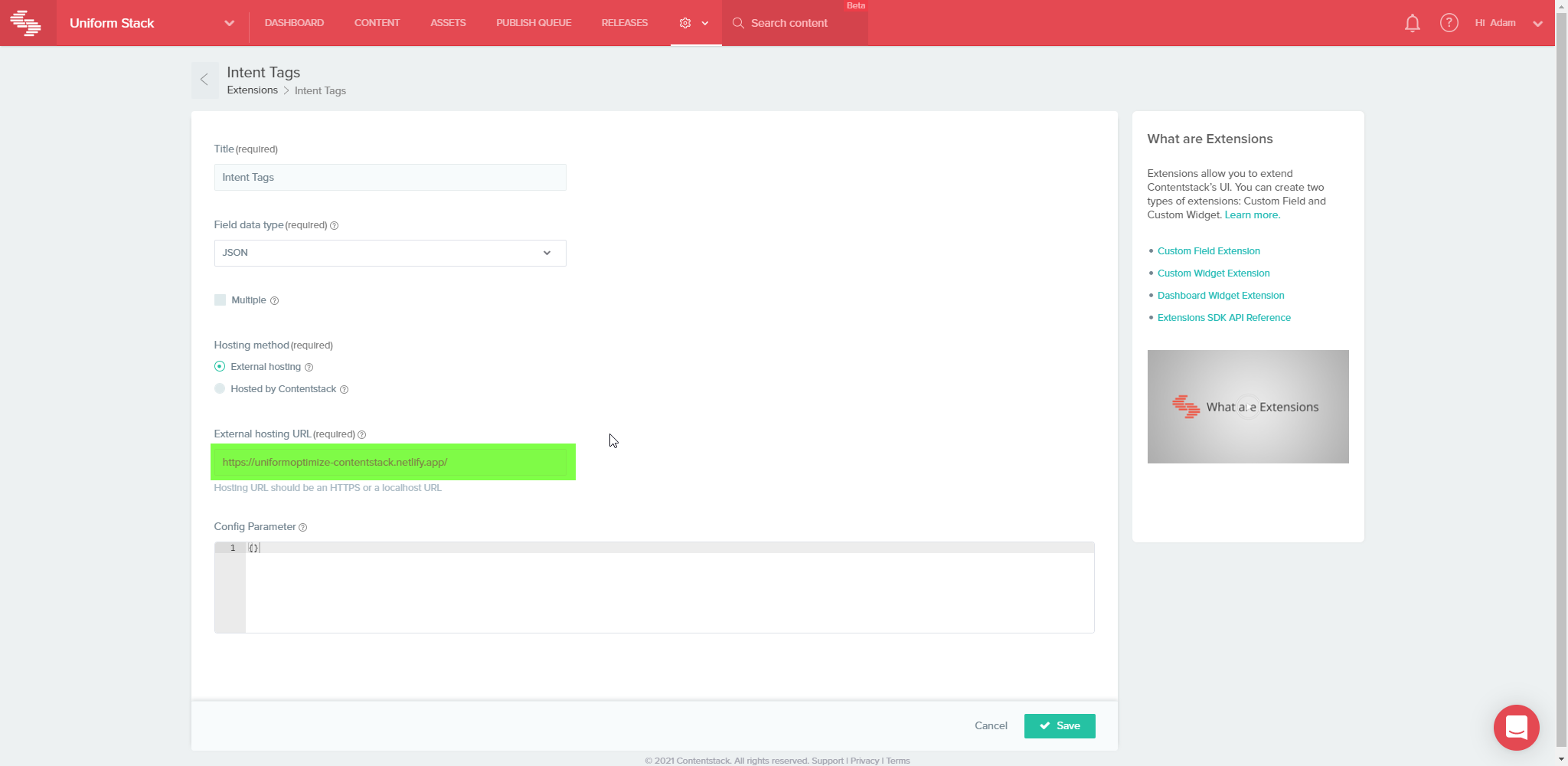Viewport: 1568px width, 766px height.
Task: Show help for Hosted by Contentstack
Action: [x=344, y=390]
